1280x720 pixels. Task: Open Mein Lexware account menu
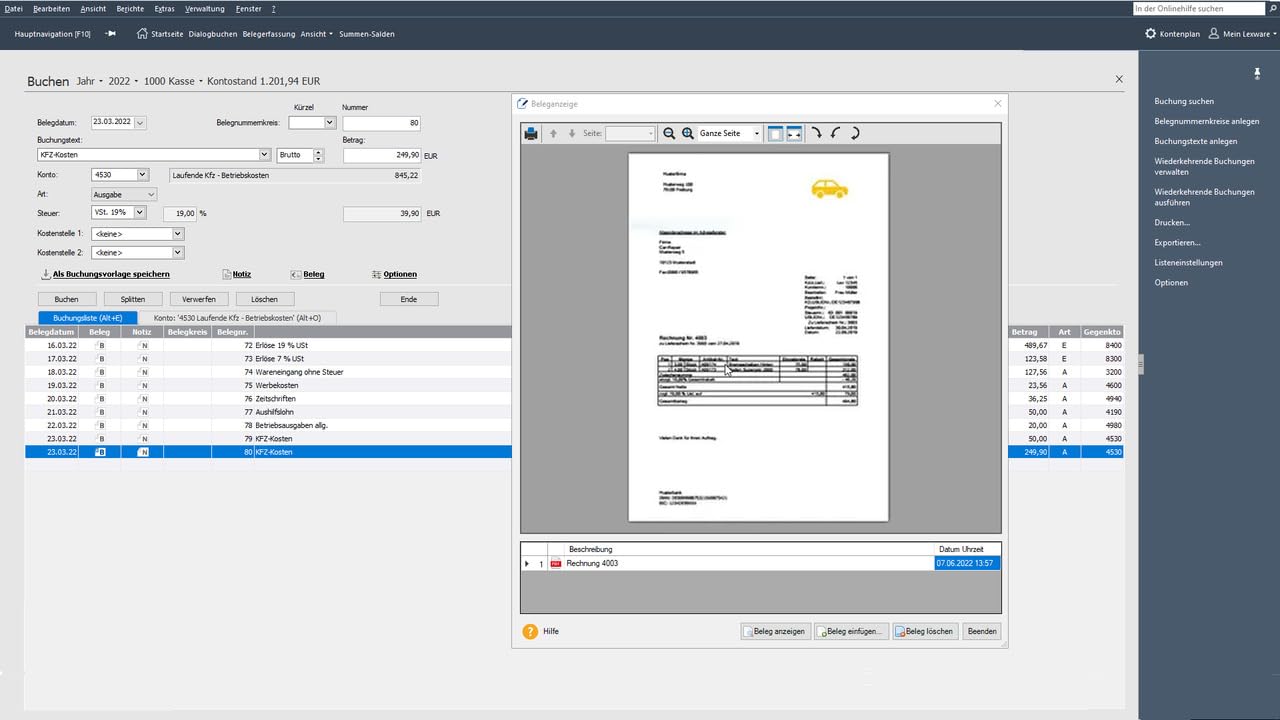pyautogui.click(x=1242, y=33)
